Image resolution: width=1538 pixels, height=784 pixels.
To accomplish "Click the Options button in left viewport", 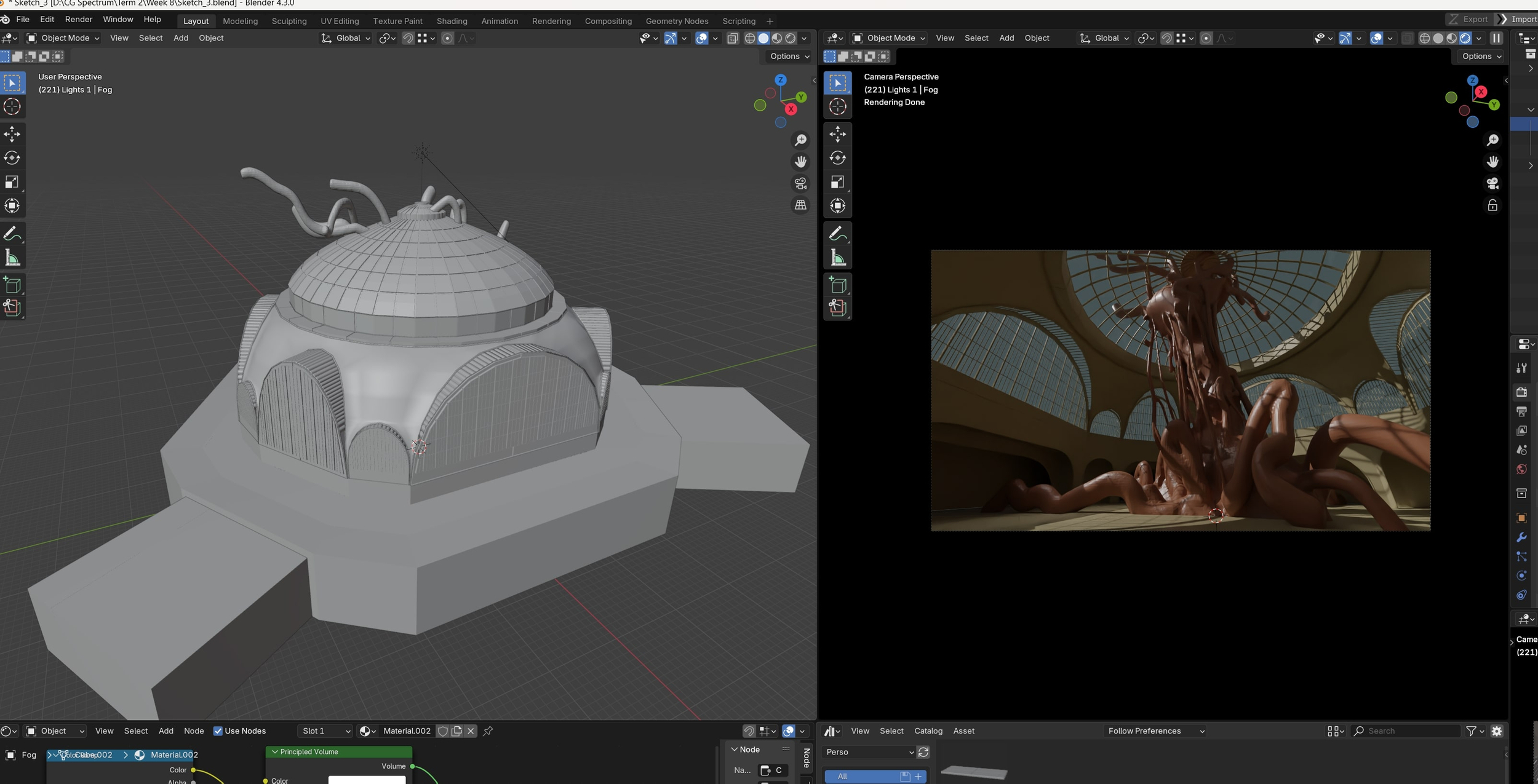I will click(789, 56).
